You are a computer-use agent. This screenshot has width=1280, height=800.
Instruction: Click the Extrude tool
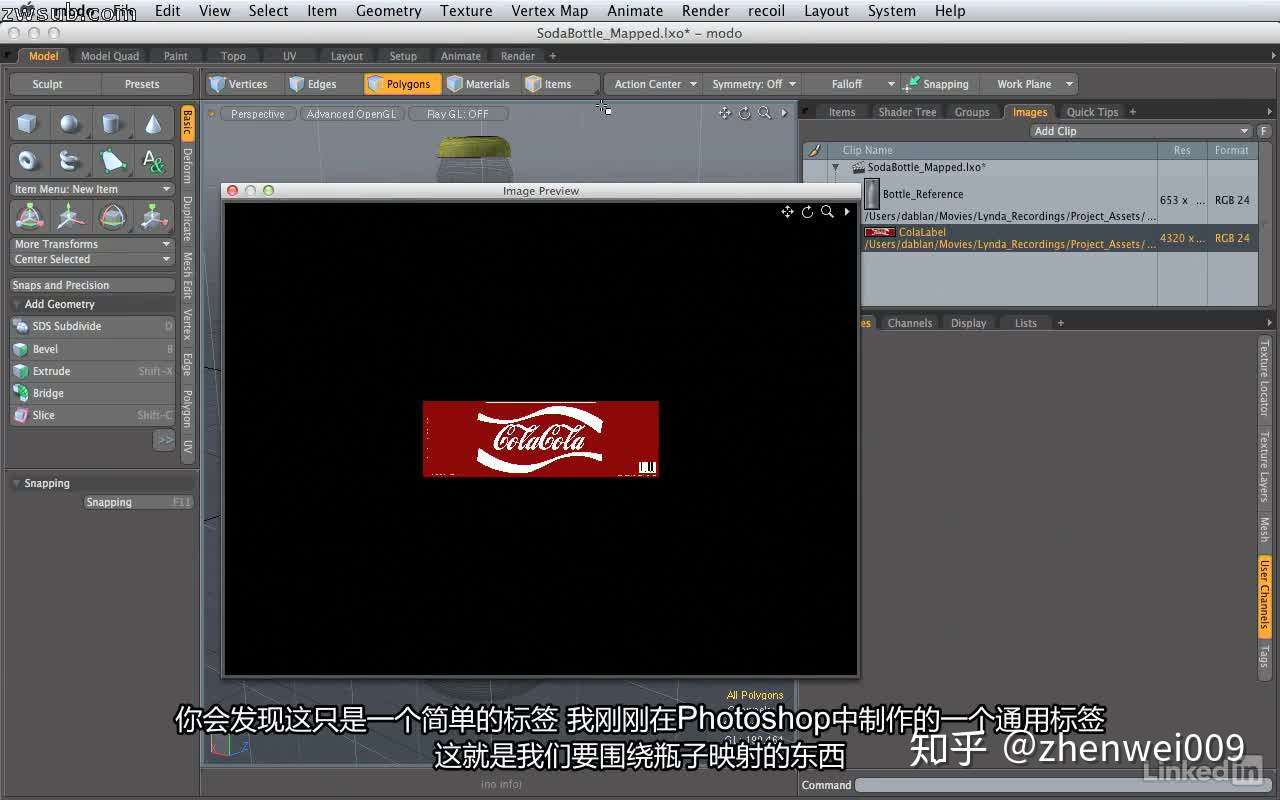tap(92, 371)
